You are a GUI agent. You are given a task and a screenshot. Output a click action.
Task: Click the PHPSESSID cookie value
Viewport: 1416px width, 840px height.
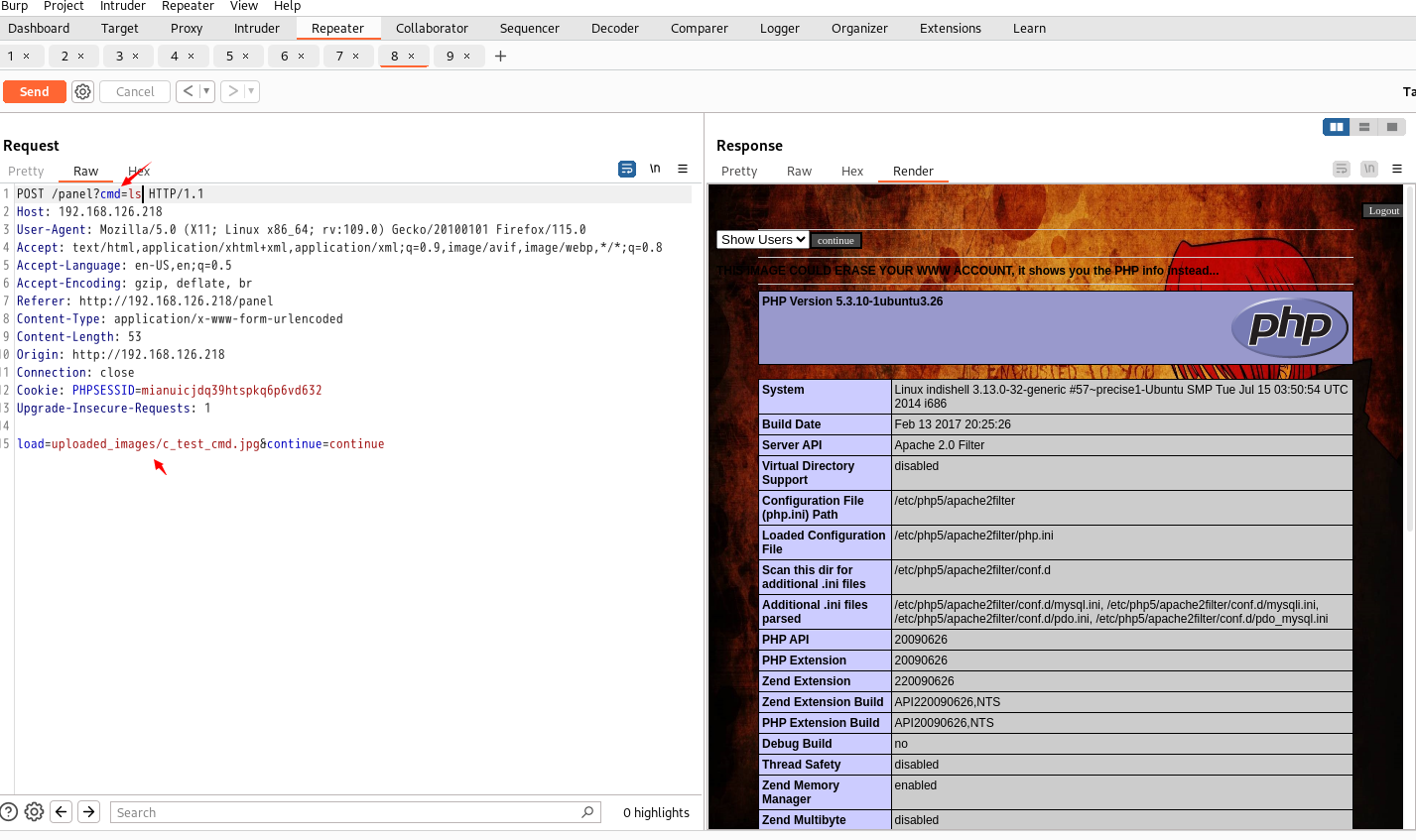[x=231, y=390]
